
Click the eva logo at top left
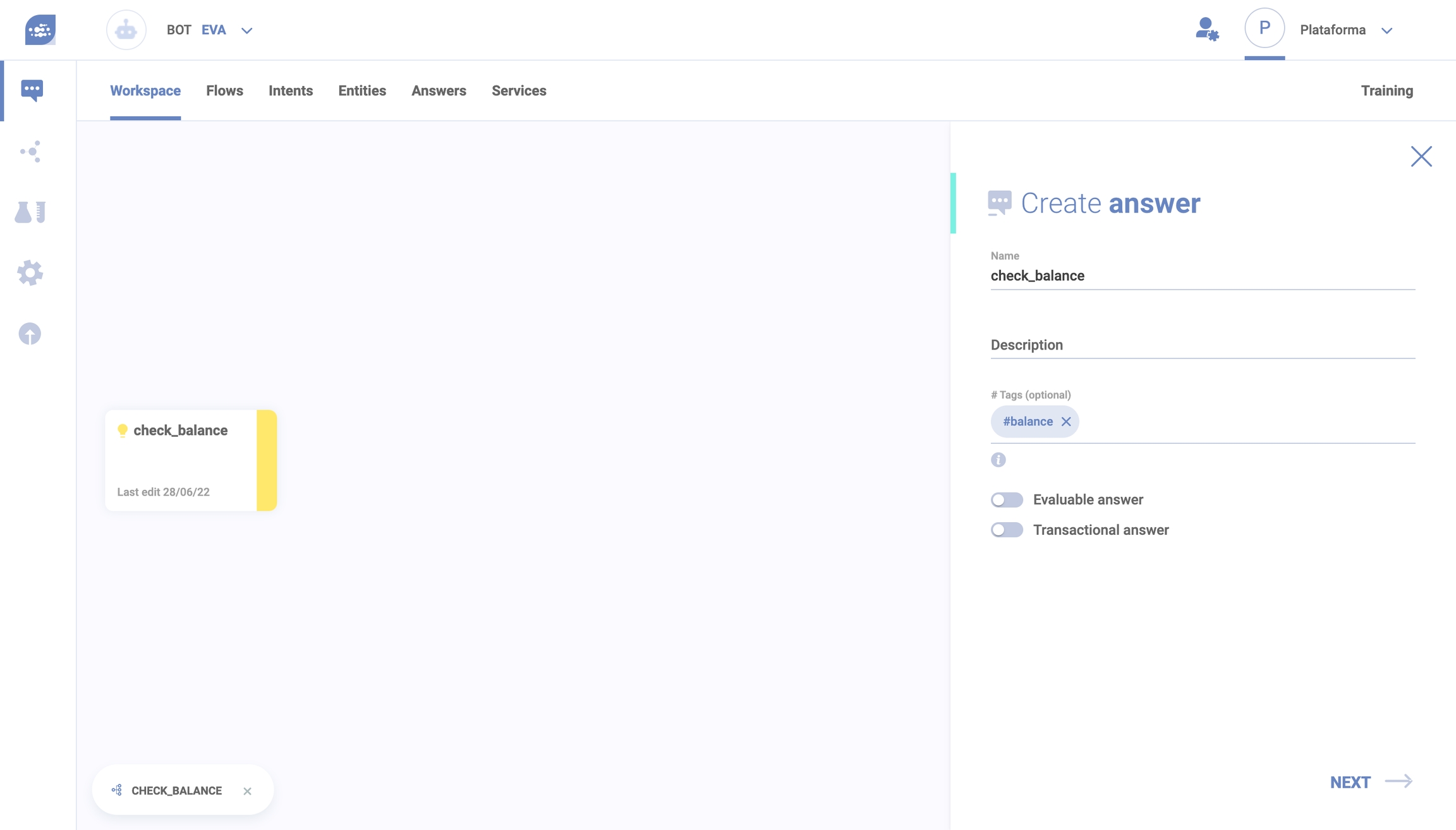40,30
